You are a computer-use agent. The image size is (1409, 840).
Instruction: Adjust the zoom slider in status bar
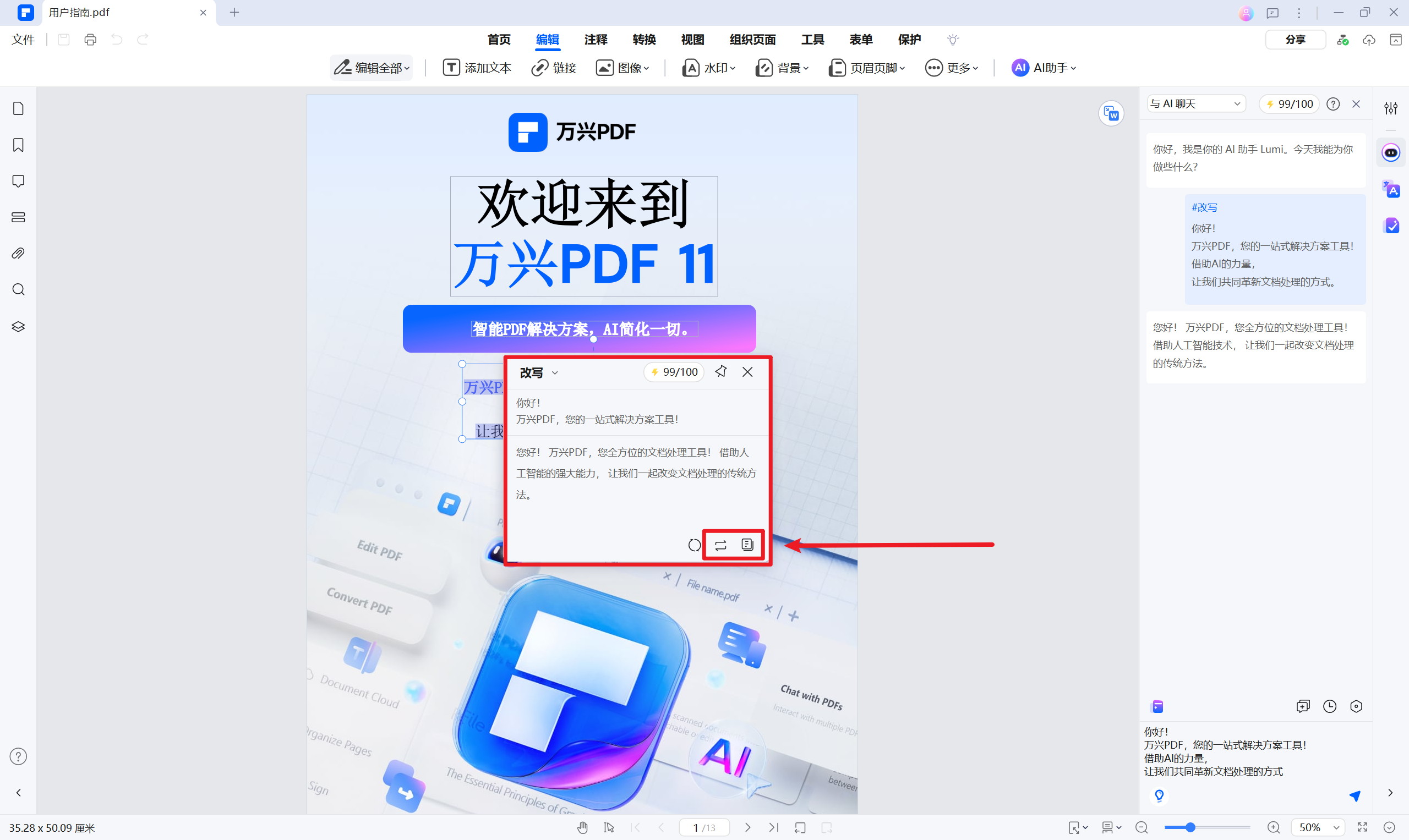tap(1190, 827)
